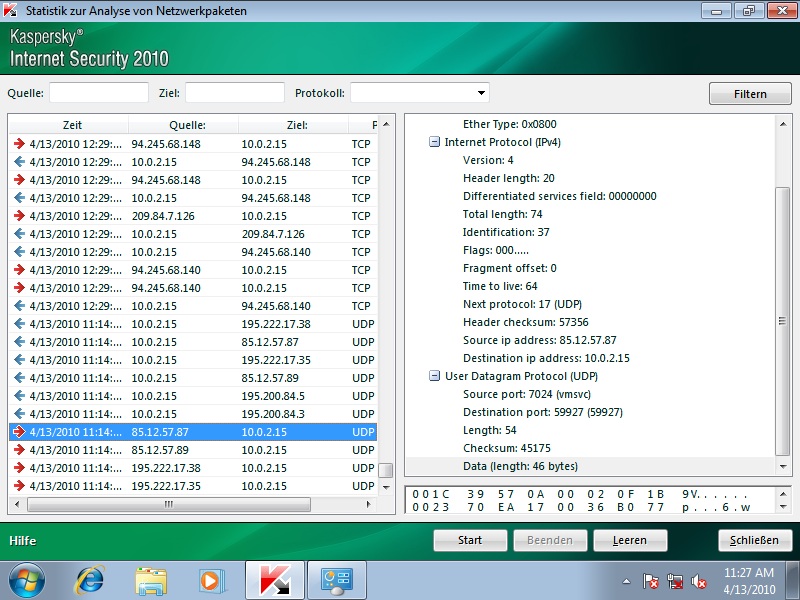This screenshot has height=600, width=800.
Task: Sort packets by Quelle: column header
Action: click(187, 124)
